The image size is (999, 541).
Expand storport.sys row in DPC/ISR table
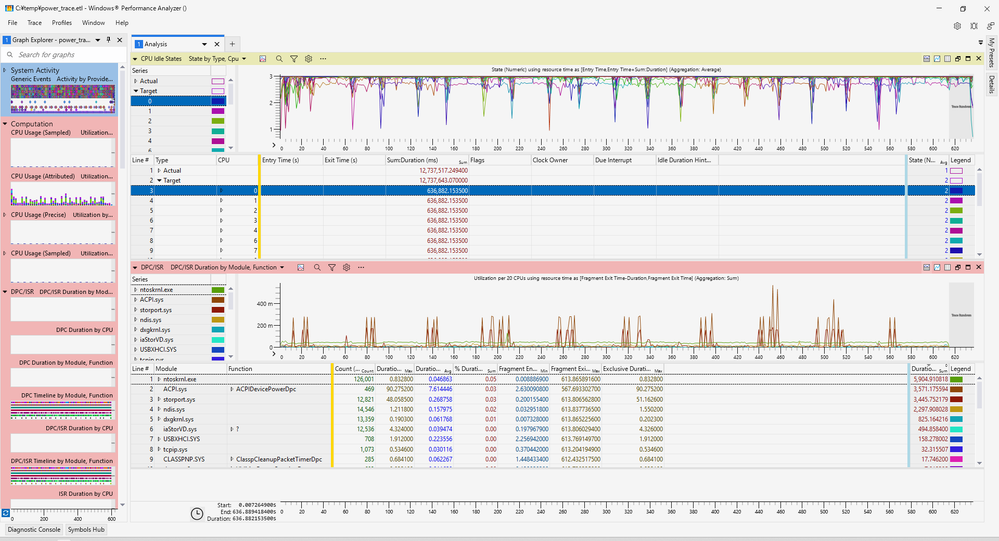point(159,400)
